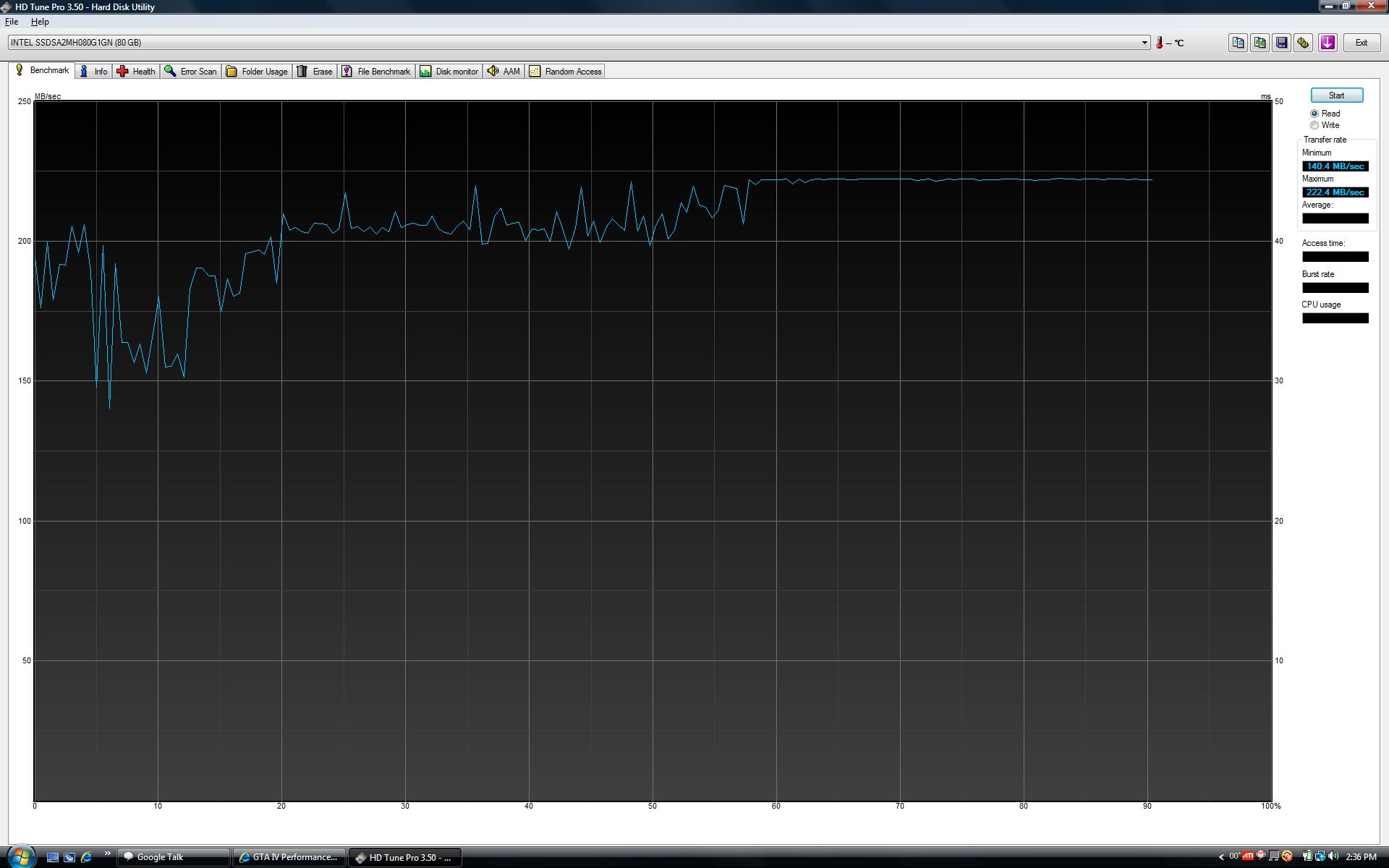Go to the Folder Usage tab

[257, 71]
